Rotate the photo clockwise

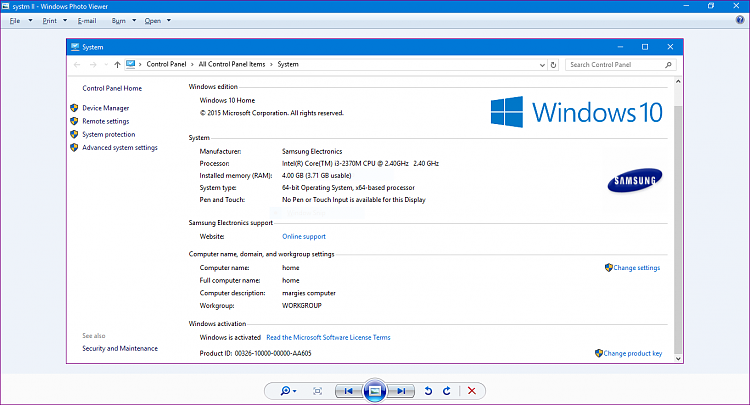click(x=447, y=391)
